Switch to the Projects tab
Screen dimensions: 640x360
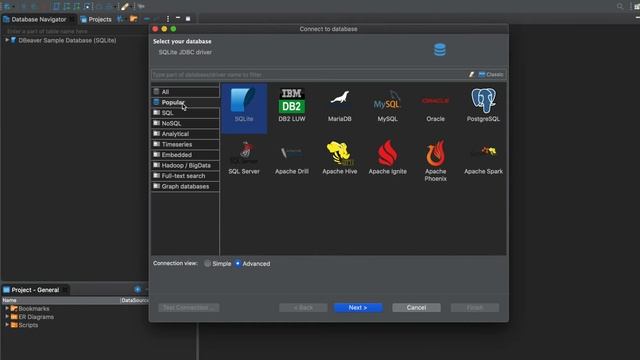click(96, 19)
